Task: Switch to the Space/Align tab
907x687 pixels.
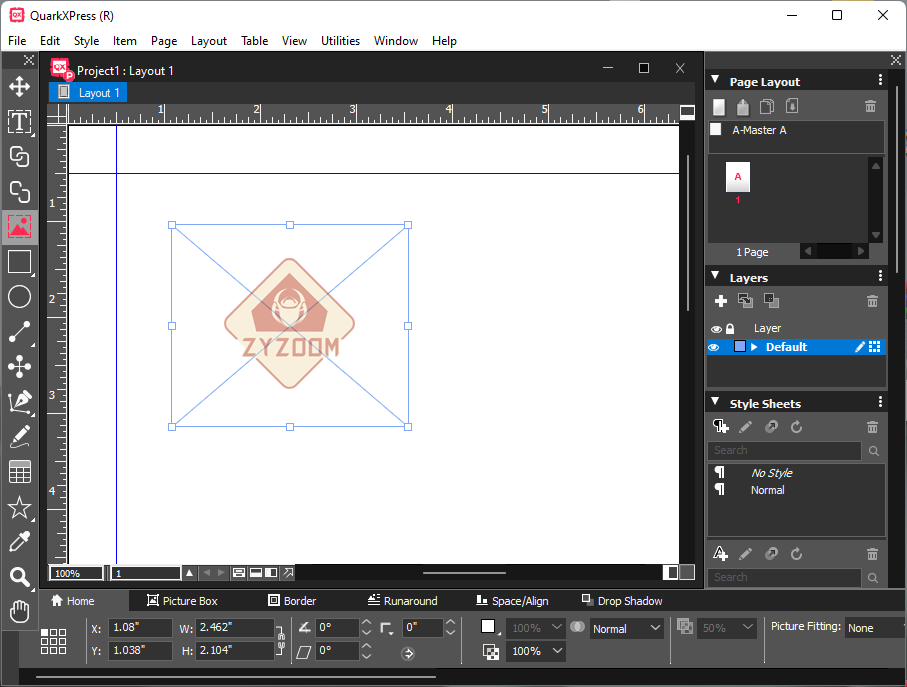Action: click(x=512, y=601)
